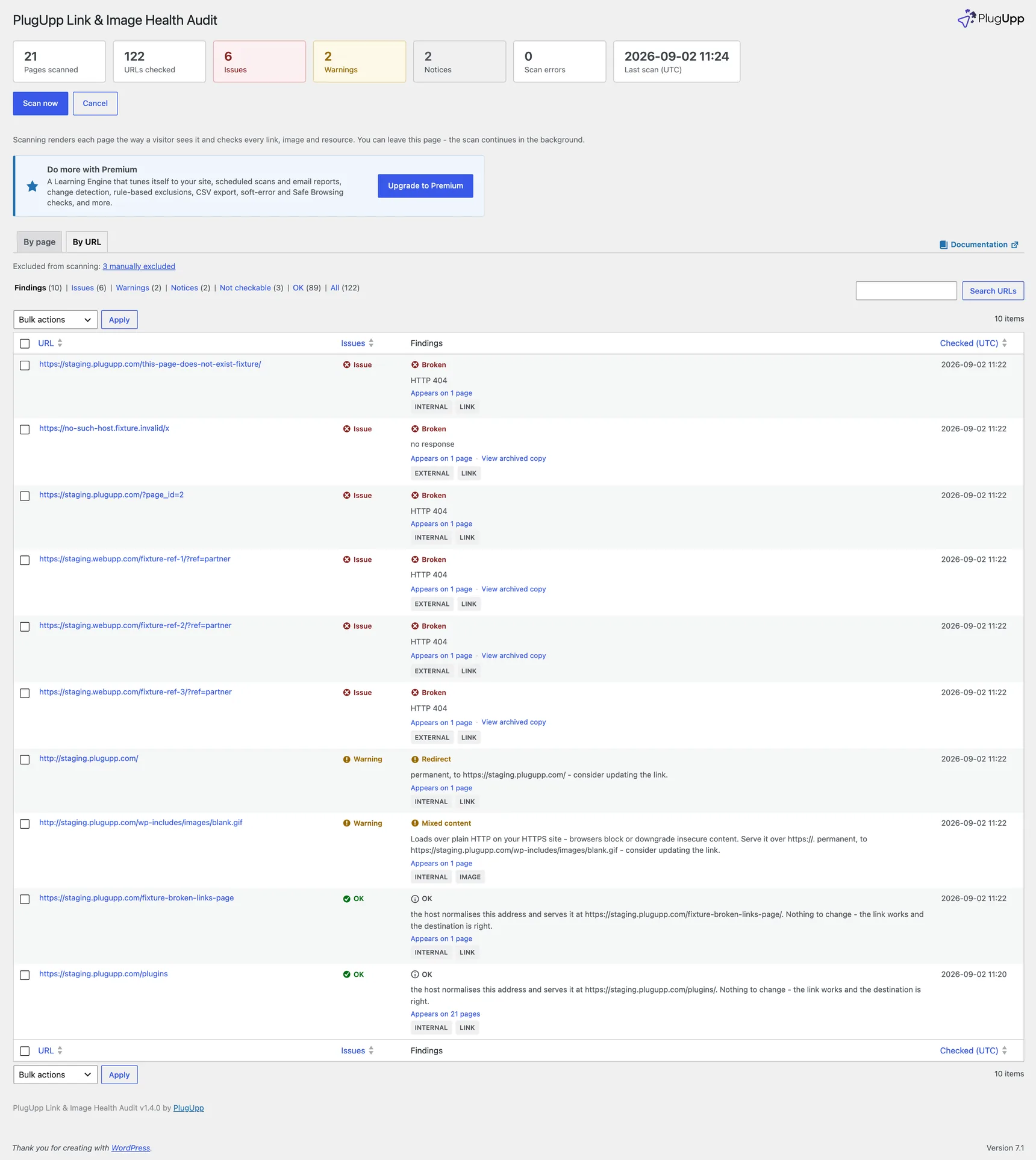
Task: Click Warning icon in blank.gif row
Action: point(347,823)
